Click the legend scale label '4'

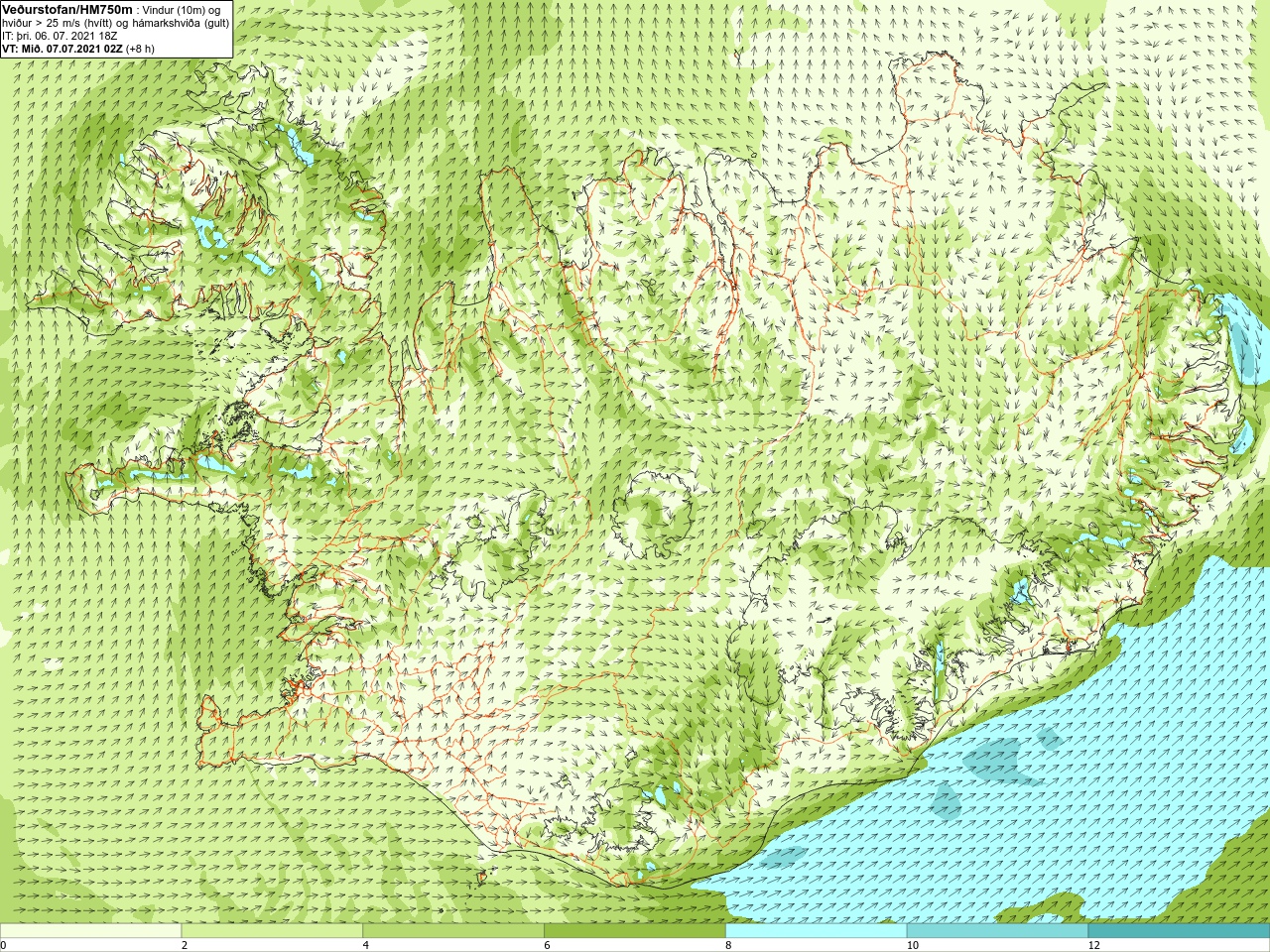tap(366, 945)
